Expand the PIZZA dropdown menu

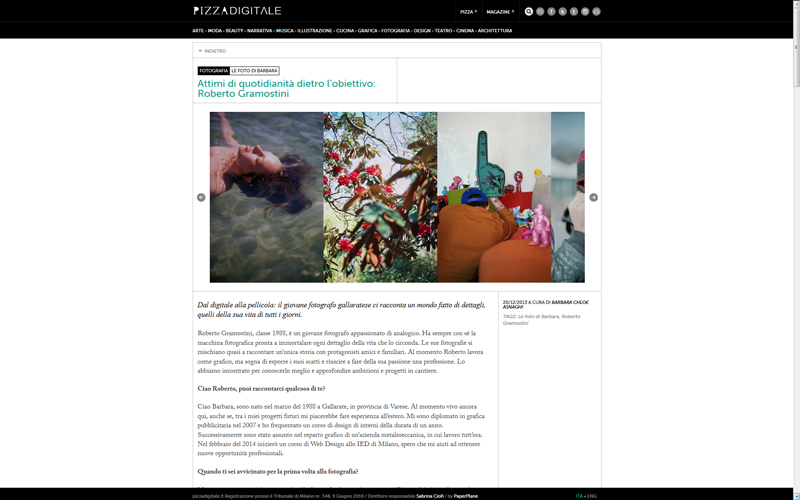click(x=468, y=12)
